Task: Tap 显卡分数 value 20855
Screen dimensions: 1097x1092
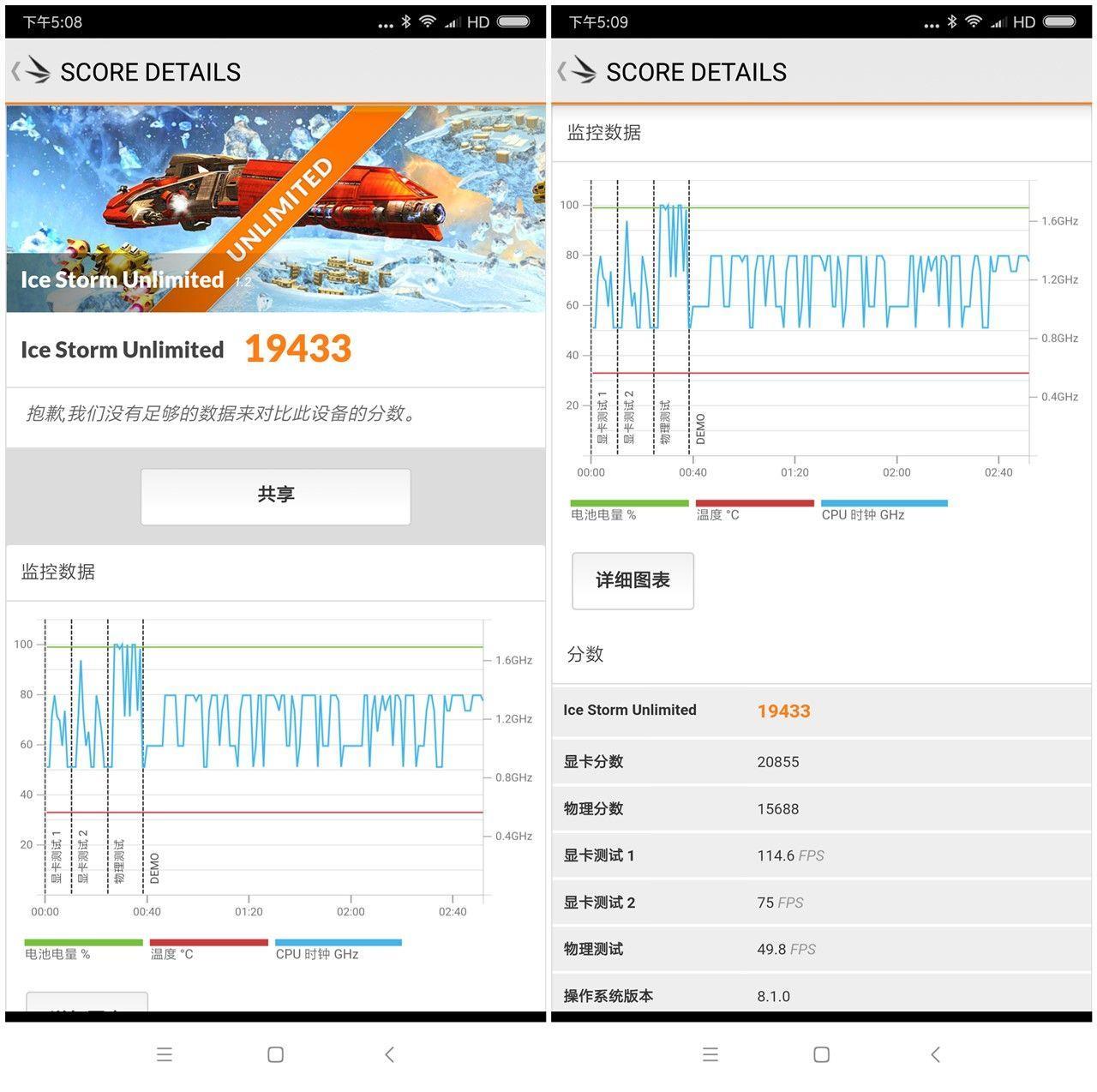Action: (x=778, y=761)
